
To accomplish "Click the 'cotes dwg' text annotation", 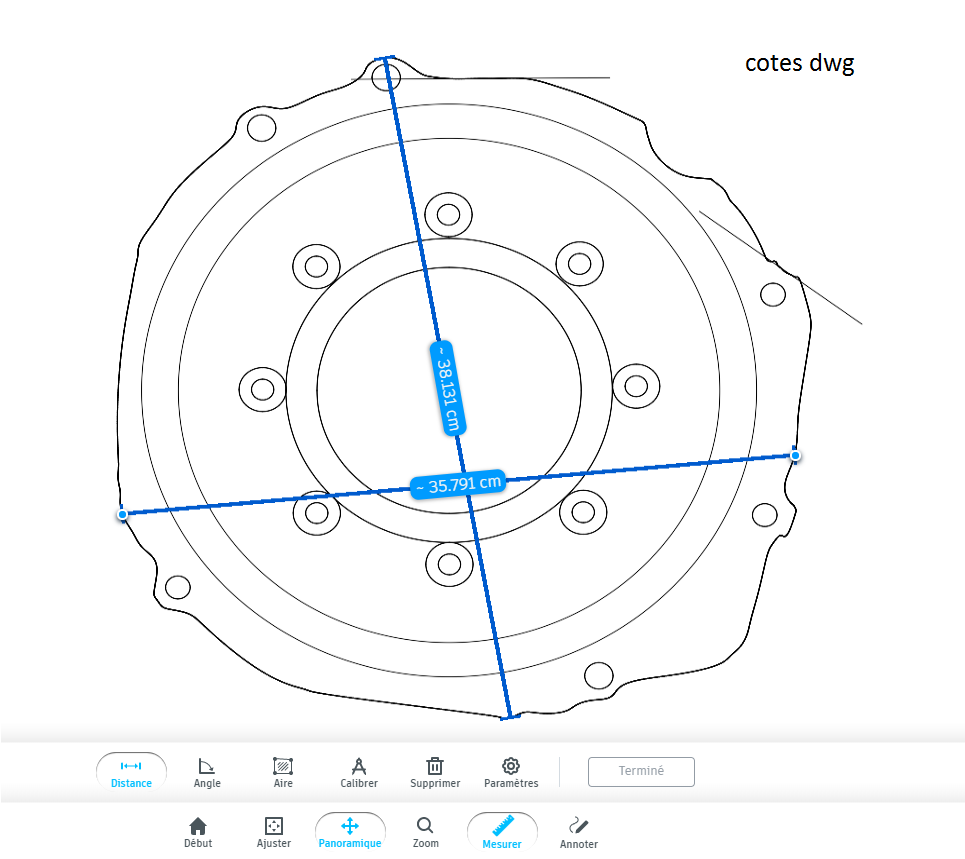I will pyautogui.click(x=799, y=63).
